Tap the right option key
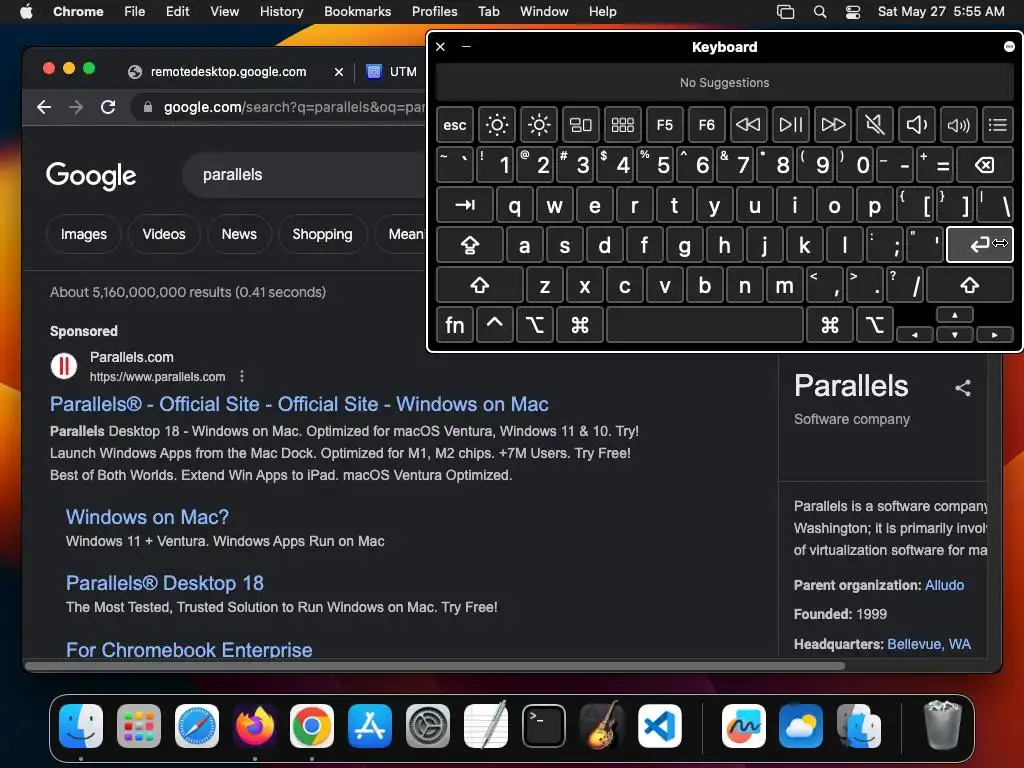Viewport: 1024px width, 768px height. pos(875,325)
